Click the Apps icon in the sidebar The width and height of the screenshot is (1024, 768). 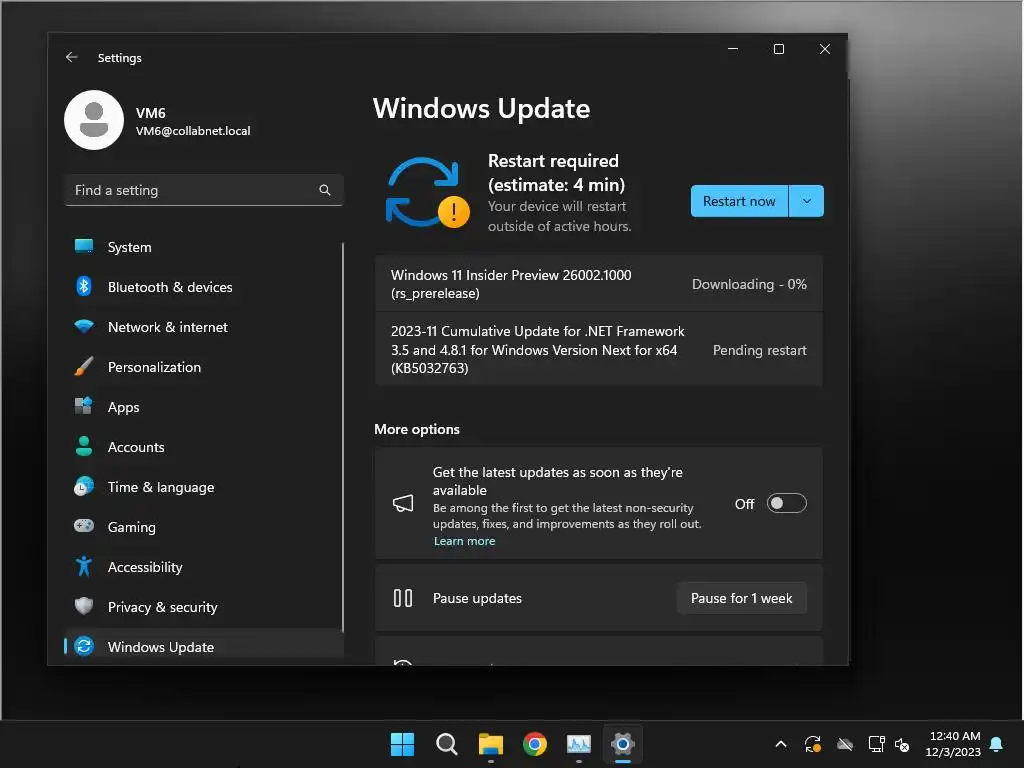pyautogui.click(x=84, y=406)
